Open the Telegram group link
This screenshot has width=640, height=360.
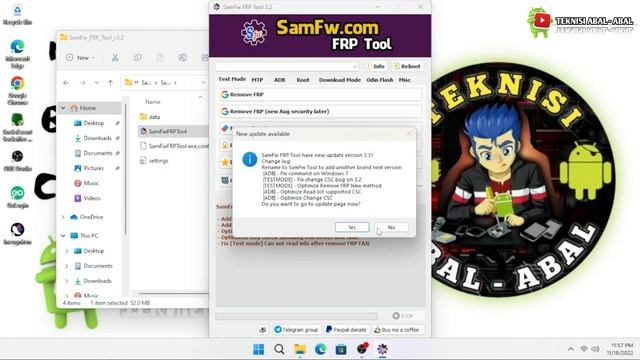tap(296, 329)
